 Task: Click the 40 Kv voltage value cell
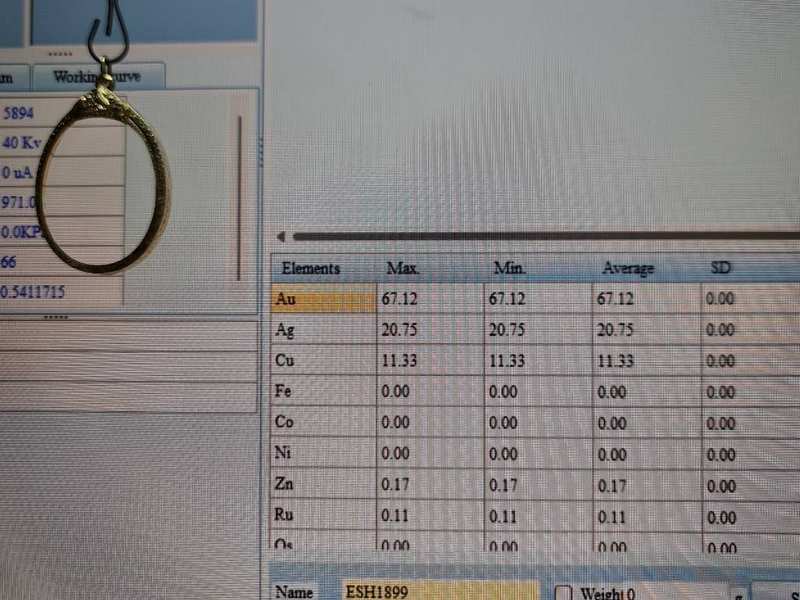pos(60,142)
